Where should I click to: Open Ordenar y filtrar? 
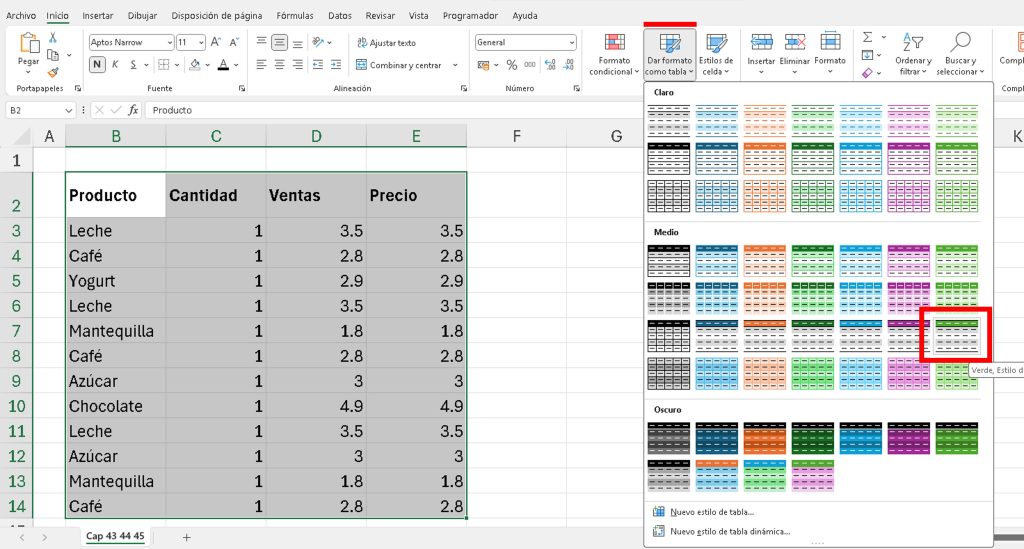pos(913,53)
